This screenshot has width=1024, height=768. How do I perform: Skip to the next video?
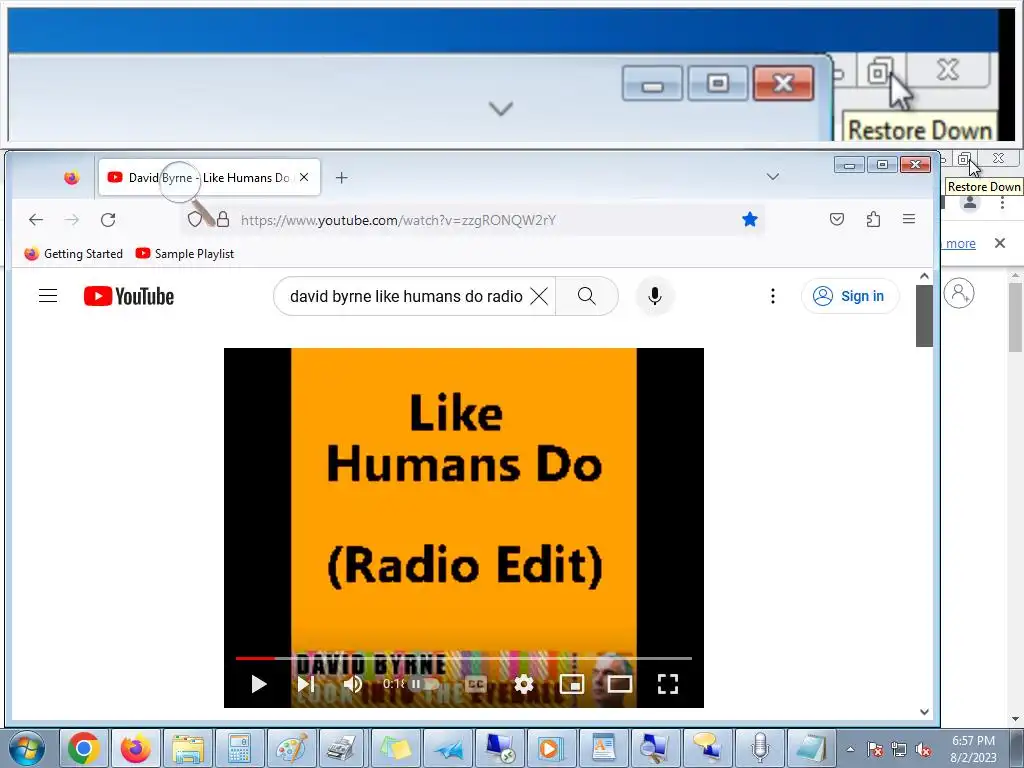[x=306, y=684]
